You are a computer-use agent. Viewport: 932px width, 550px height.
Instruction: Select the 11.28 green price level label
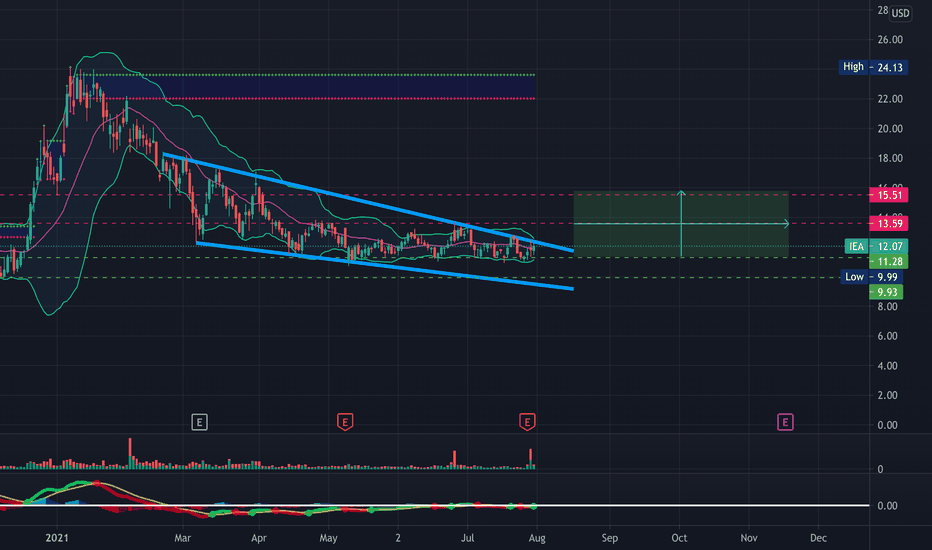(x=888, y=262)
